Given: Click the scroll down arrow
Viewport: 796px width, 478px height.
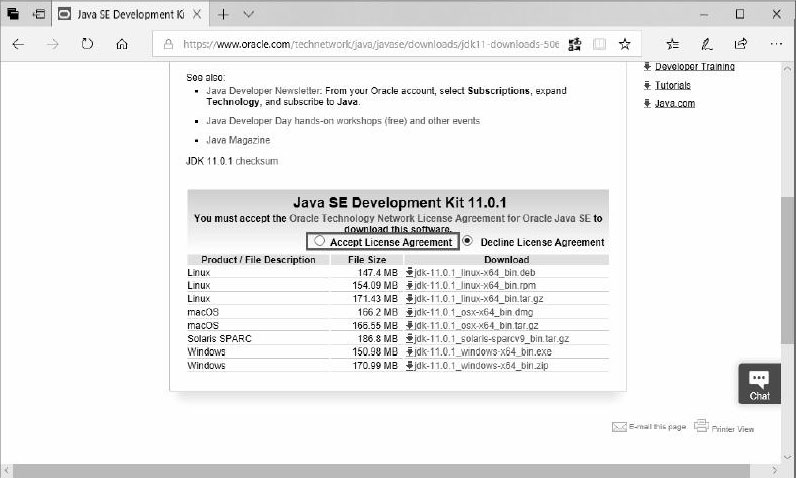Looking at the screenshot, I should coord(787,457).
